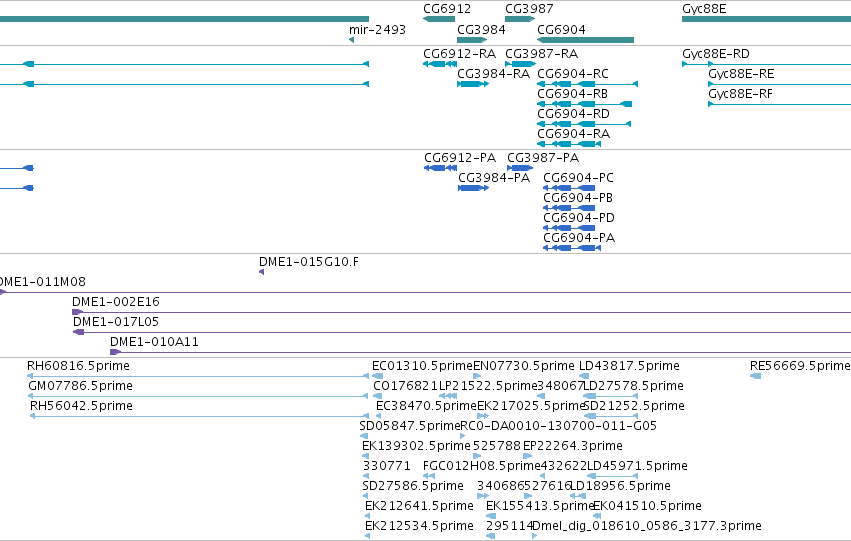Click the 340686 feature label
Viewport: 851px width, 541px height.
pyautogui.click(x=500, y=486)
